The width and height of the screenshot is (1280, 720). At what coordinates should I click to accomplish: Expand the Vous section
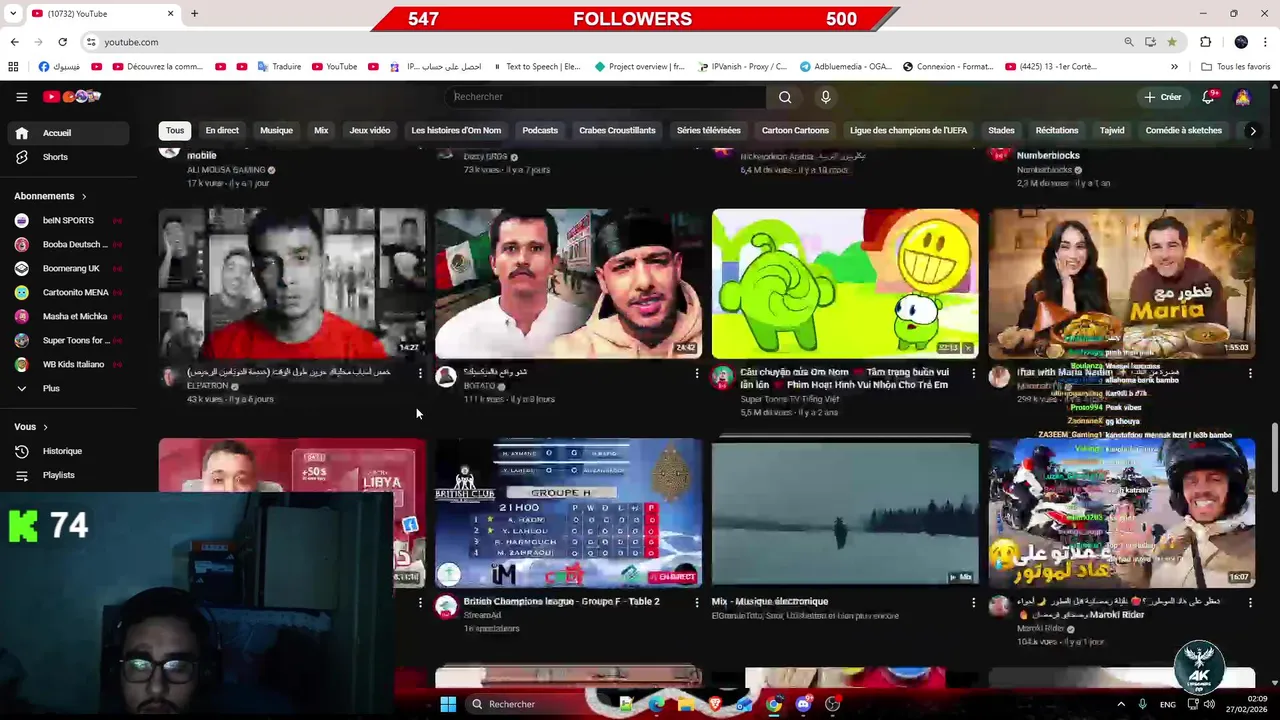(31, 427)
